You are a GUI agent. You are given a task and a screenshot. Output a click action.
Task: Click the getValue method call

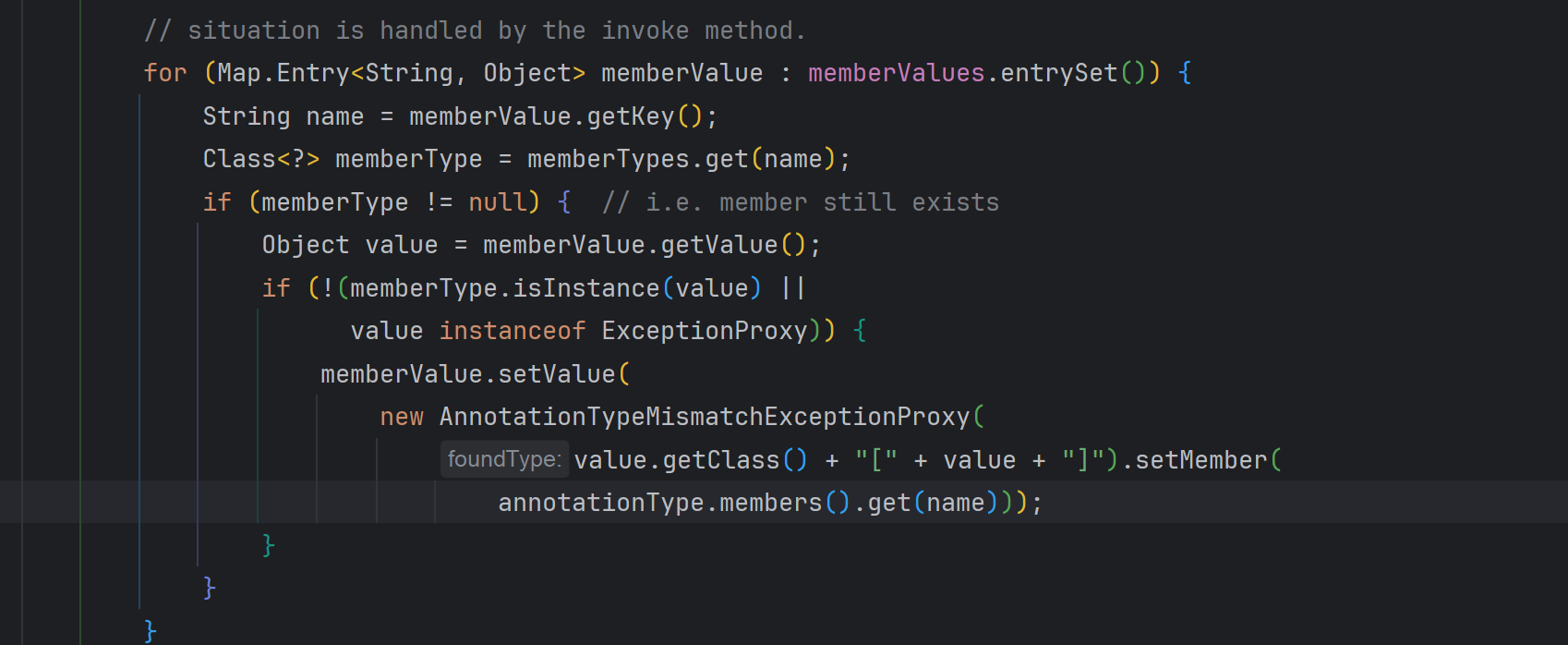pyautogui.click(x=718, y=245)
